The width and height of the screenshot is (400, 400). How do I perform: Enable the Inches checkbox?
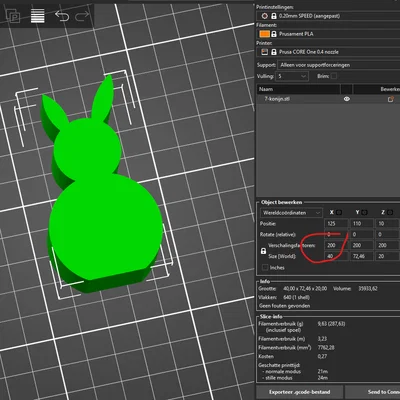coord(265,267)
